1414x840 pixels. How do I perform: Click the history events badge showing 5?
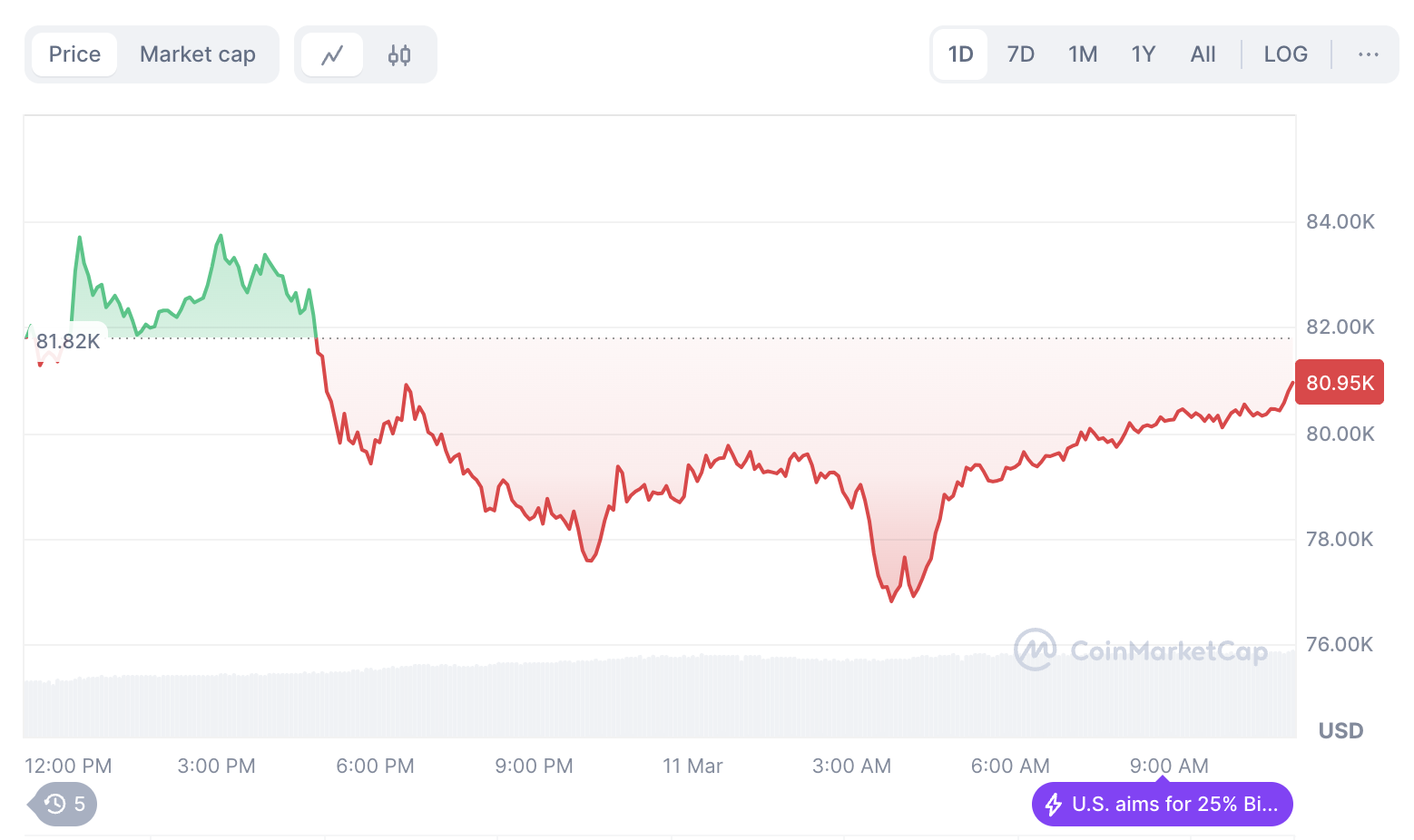click(65, 804)
